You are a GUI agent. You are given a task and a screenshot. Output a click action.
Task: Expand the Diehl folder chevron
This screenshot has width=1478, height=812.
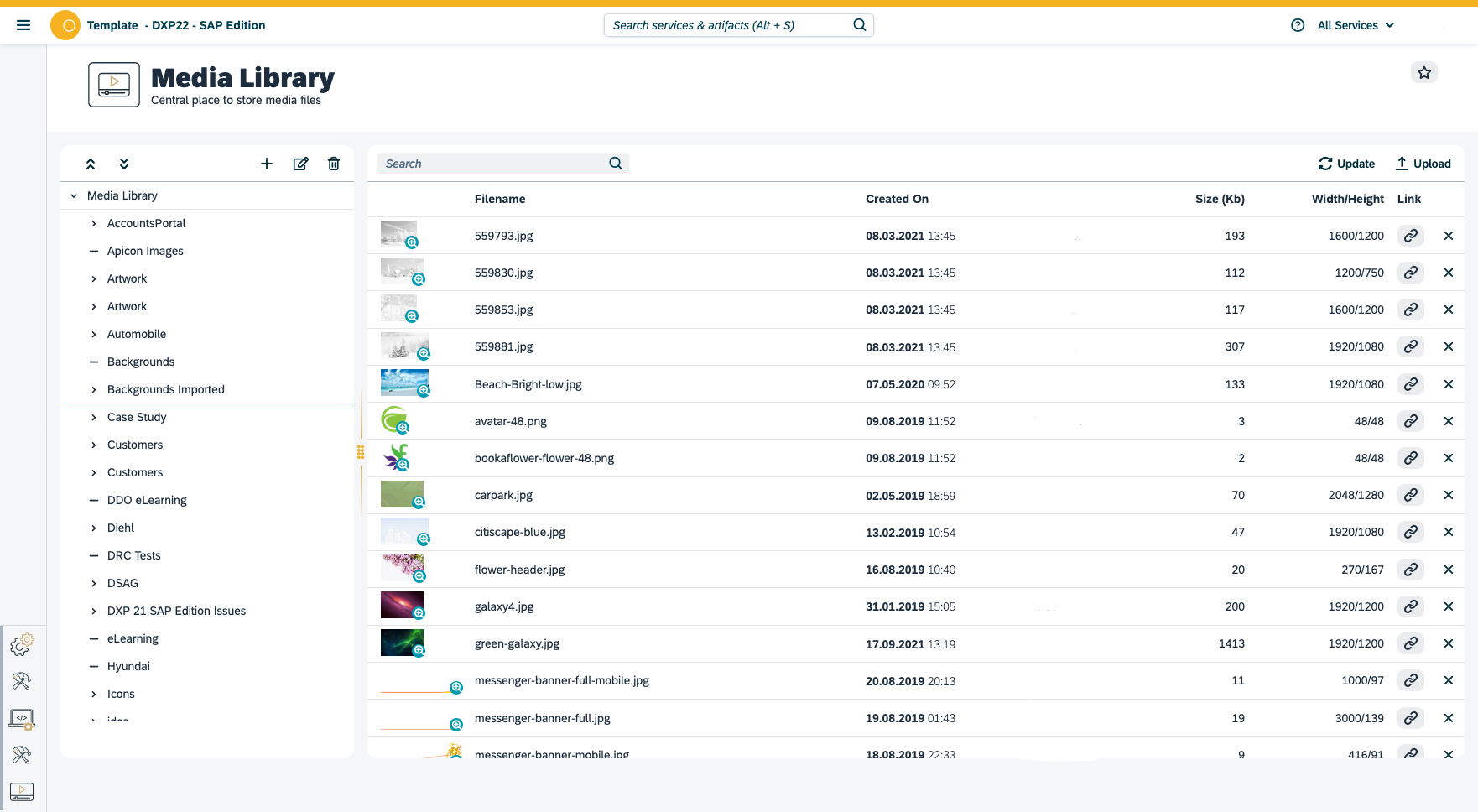pos(94,528)
